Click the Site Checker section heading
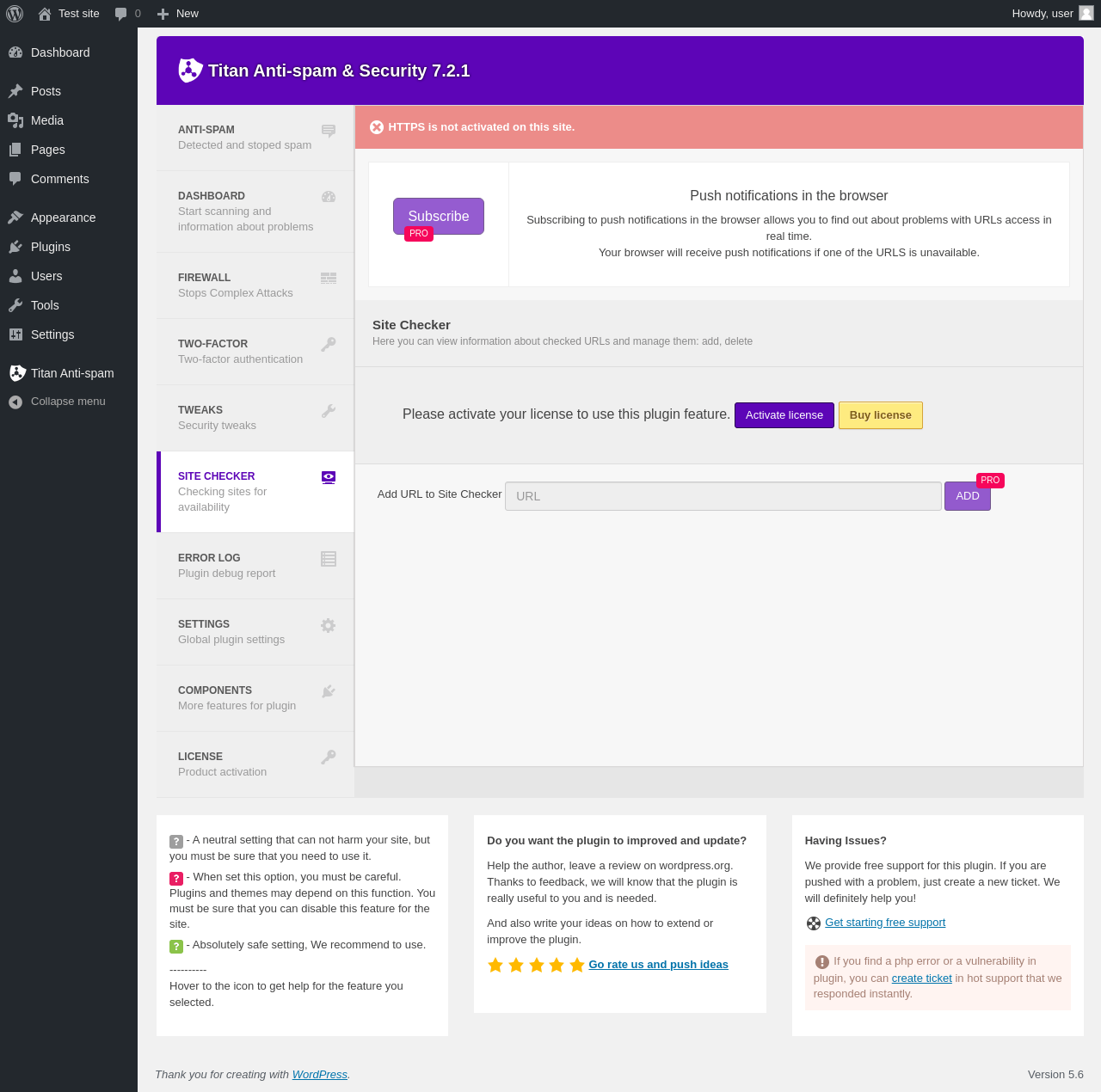The height and width of the screenshot is (1092, 1101). [411, 325]
